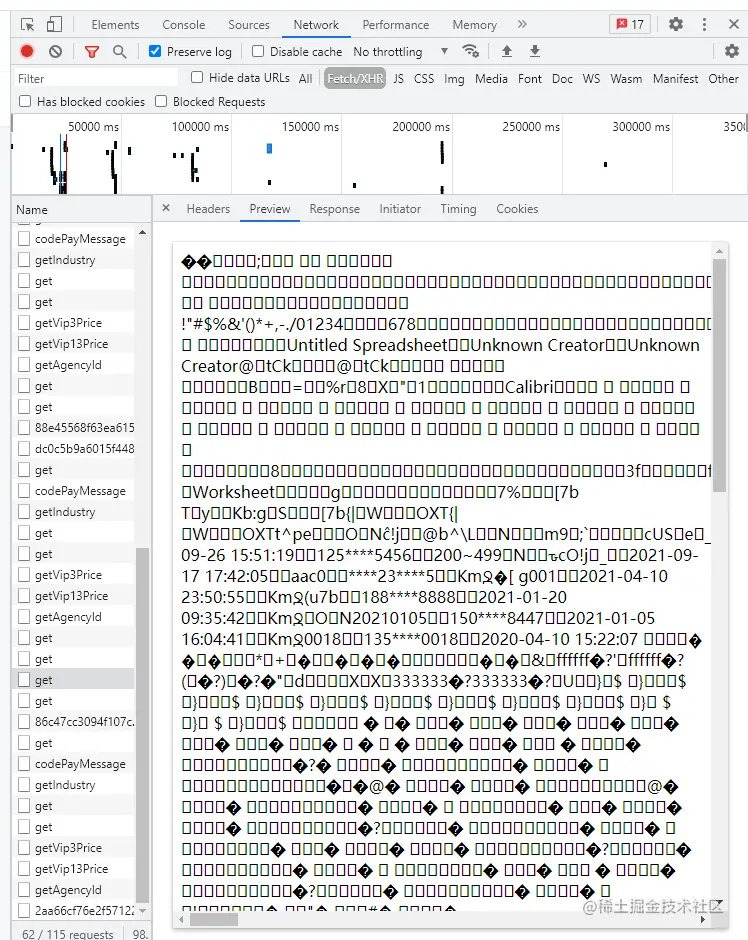Import HAR file with upload arrow
Image resolution: width=748 pixels, height=940 pixels.
(507, 52)
